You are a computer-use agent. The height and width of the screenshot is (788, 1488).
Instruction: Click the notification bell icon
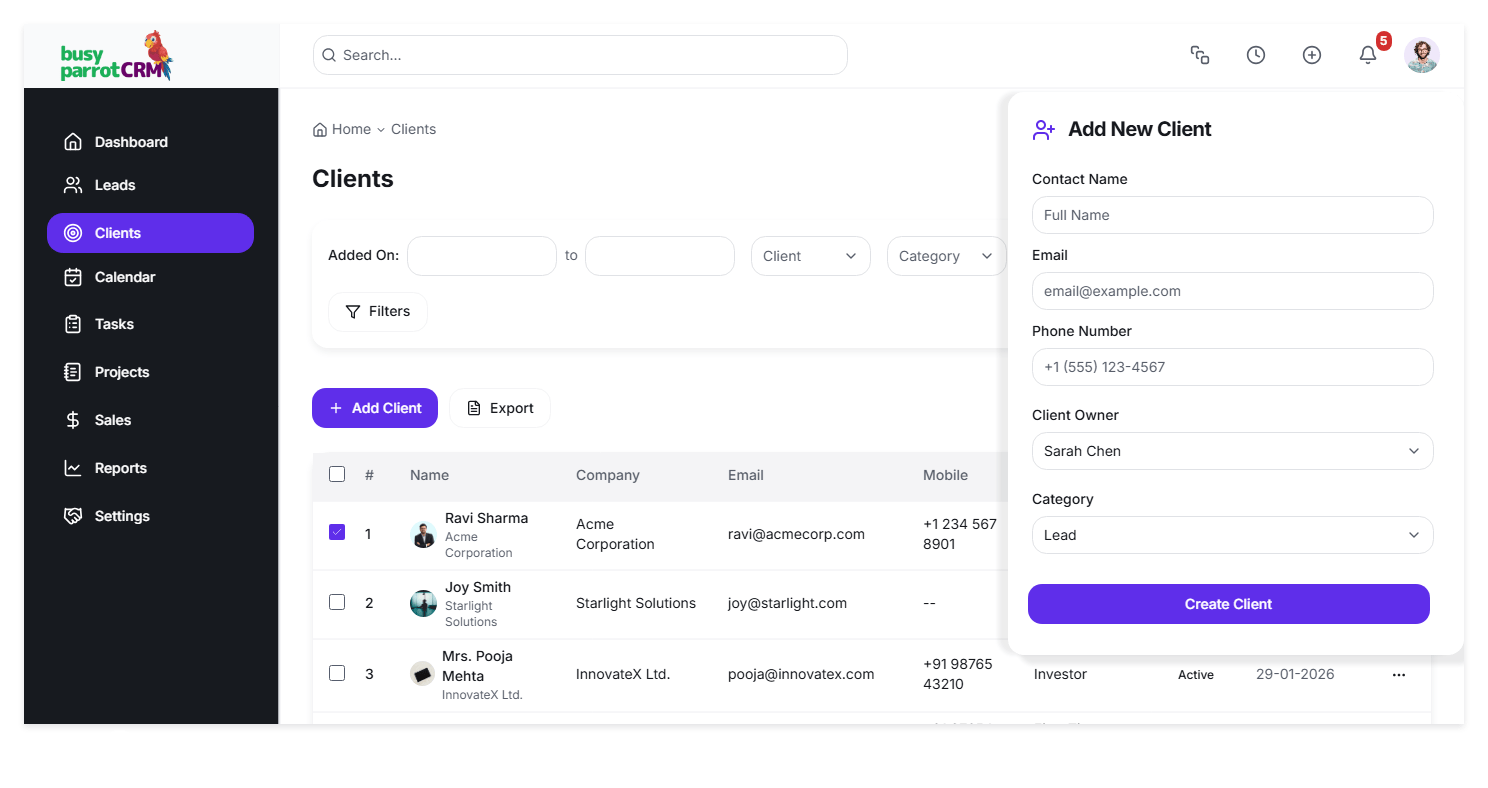click(x=1367, y=56)
